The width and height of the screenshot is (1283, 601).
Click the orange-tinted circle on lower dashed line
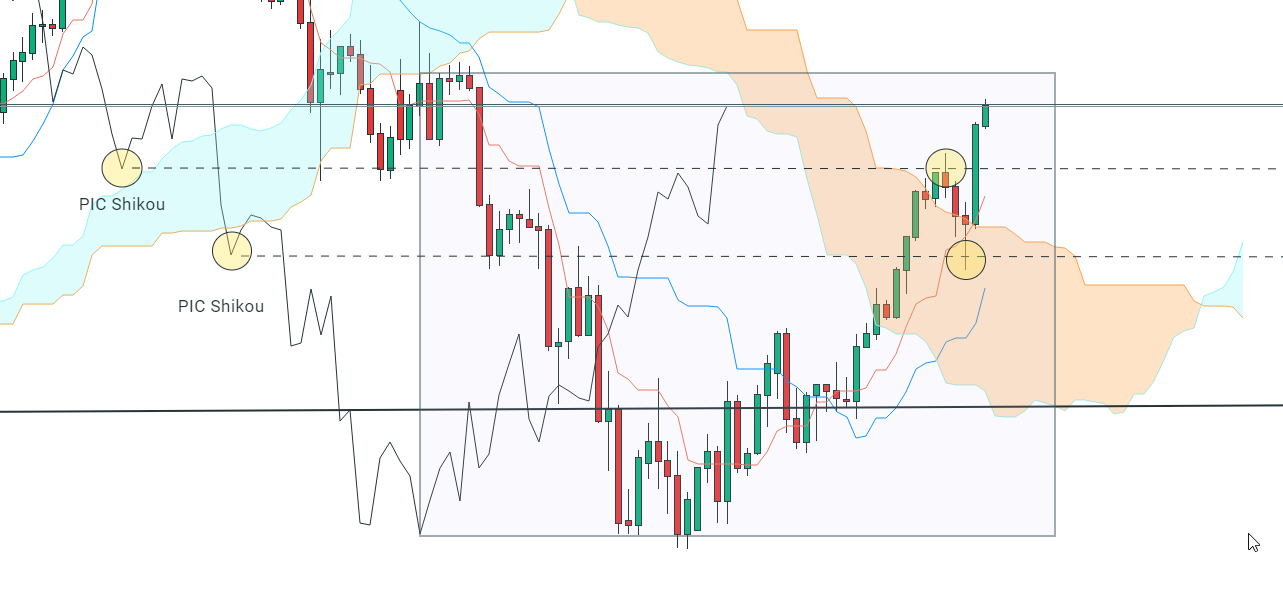[966, 259]
